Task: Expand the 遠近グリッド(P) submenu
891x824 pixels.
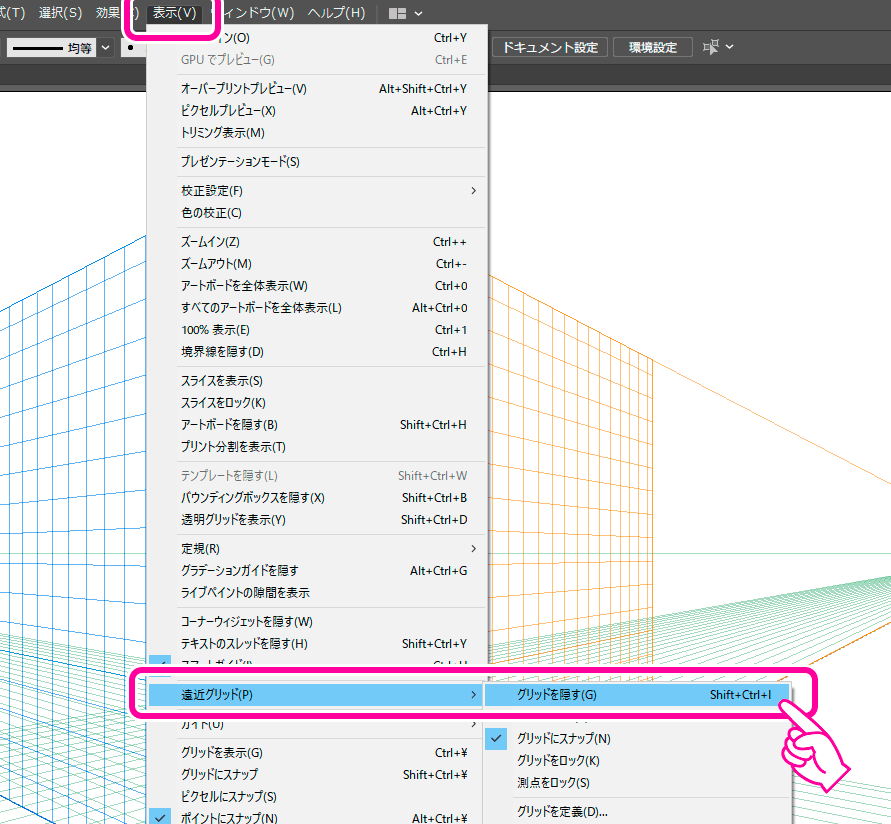Action: pos(315,695)
